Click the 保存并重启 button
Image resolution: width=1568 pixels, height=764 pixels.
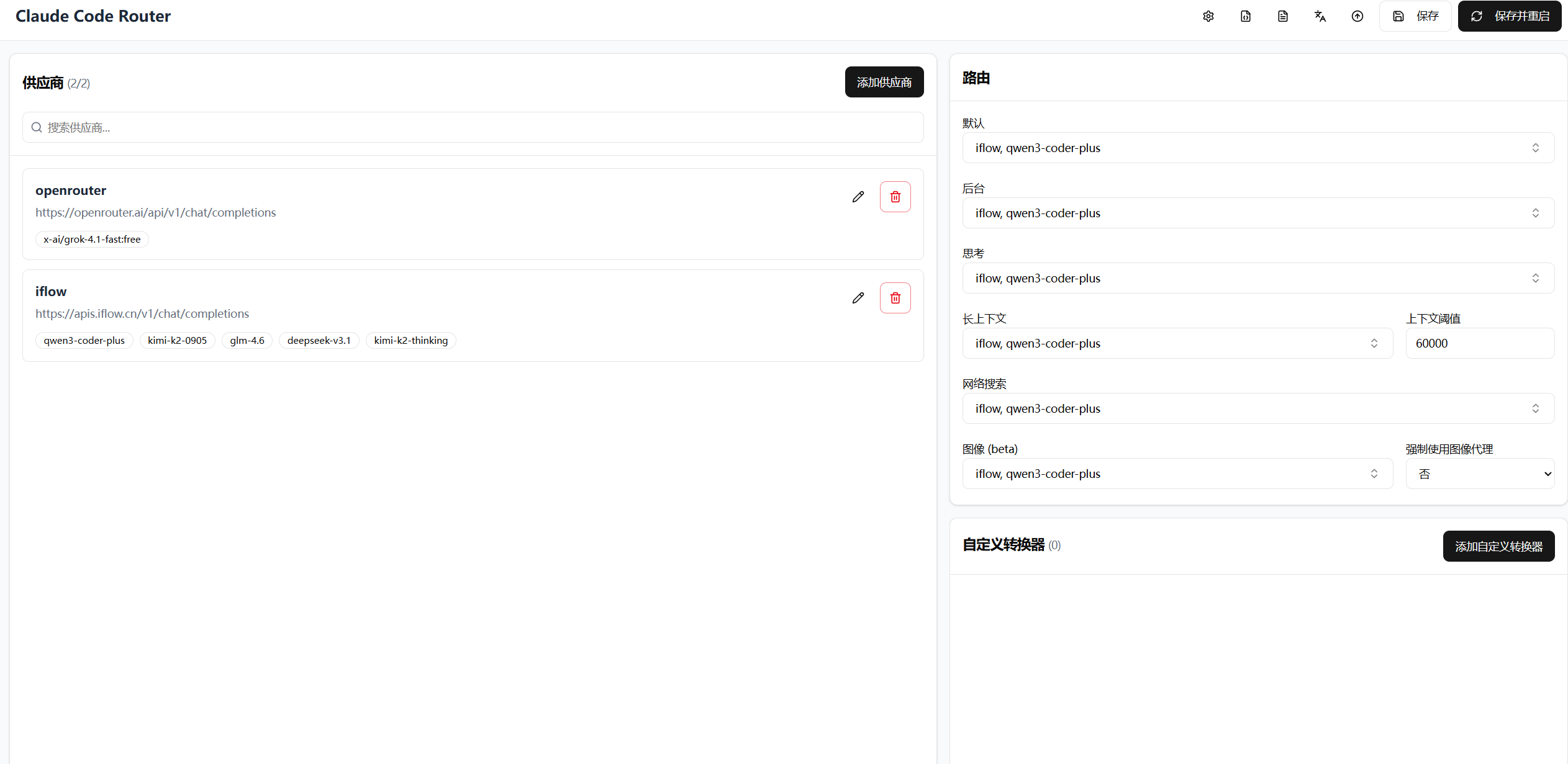click(1510, 16)
